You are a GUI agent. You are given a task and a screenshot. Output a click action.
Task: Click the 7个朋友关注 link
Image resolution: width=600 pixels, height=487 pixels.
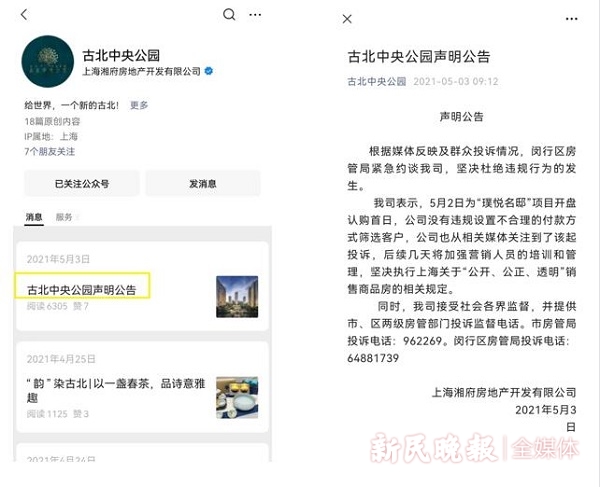(x=50, y=151)
